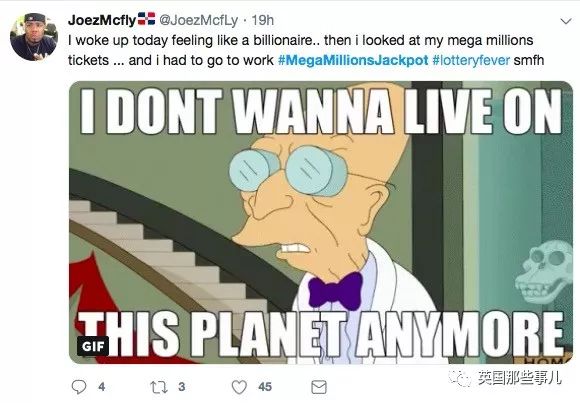This screenshot has height=403, width=580.
Task: Click the 19h timestamp
Action: 263,20
